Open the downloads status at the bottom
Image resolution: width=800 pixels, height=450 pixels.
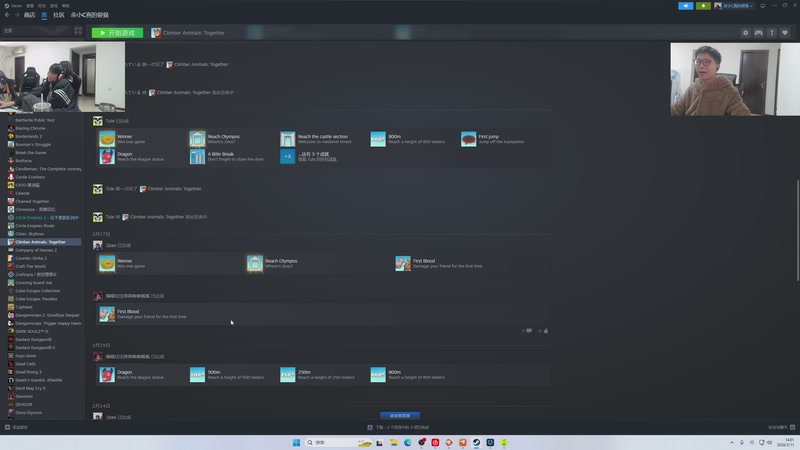399,427
